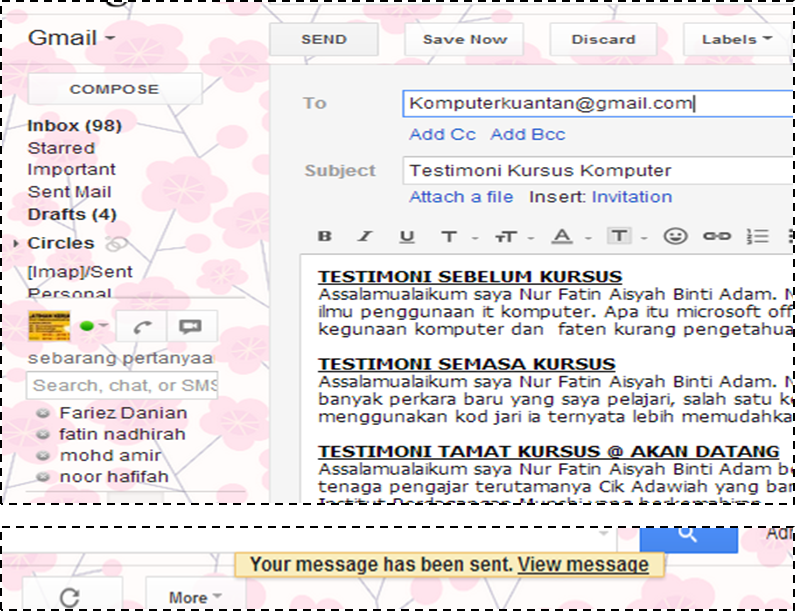795x611 pixels.
Task: Click the blue search magnifier button
Action: (688, 539)
